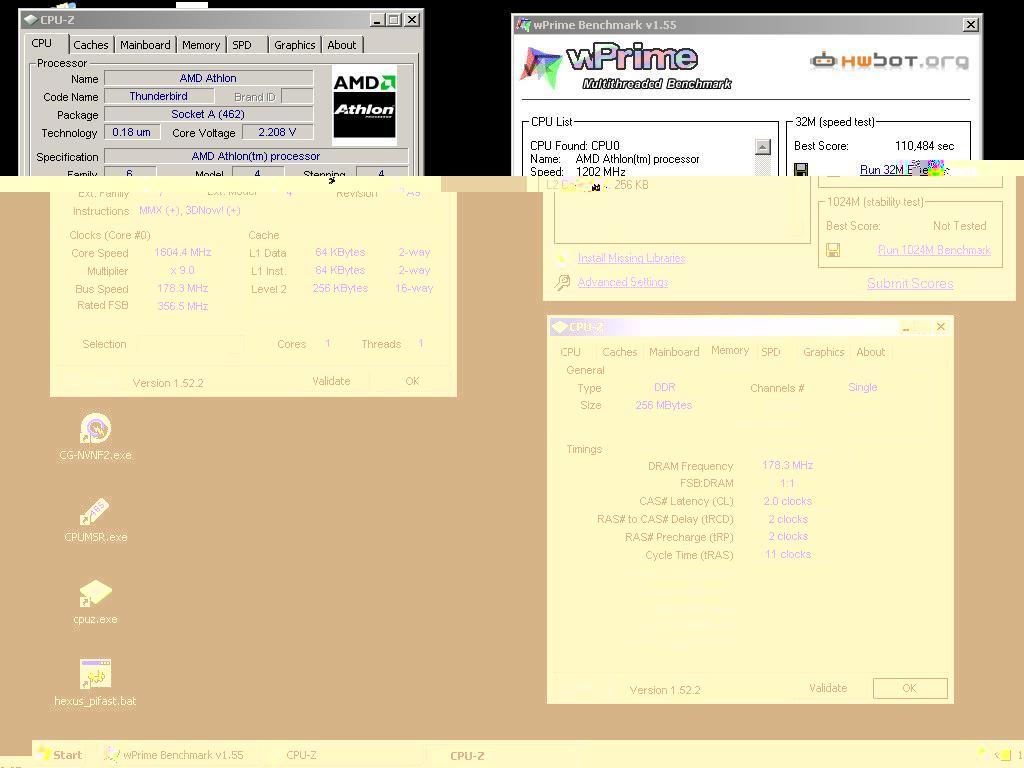Image resolution: width=1024 pixels, height=768 pixels.
Task: Open SPD tab in lower CPU-Z memory window
Action: click(771, 352)
